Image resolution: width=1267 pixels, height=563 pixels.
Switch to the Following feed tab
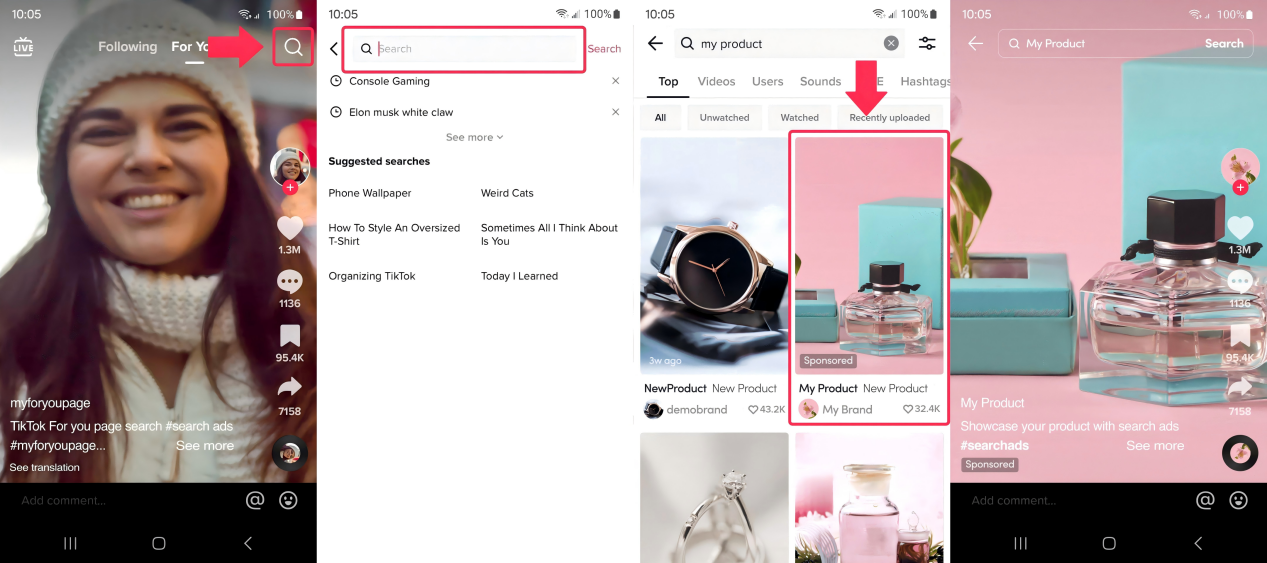(x=127, y=47)
